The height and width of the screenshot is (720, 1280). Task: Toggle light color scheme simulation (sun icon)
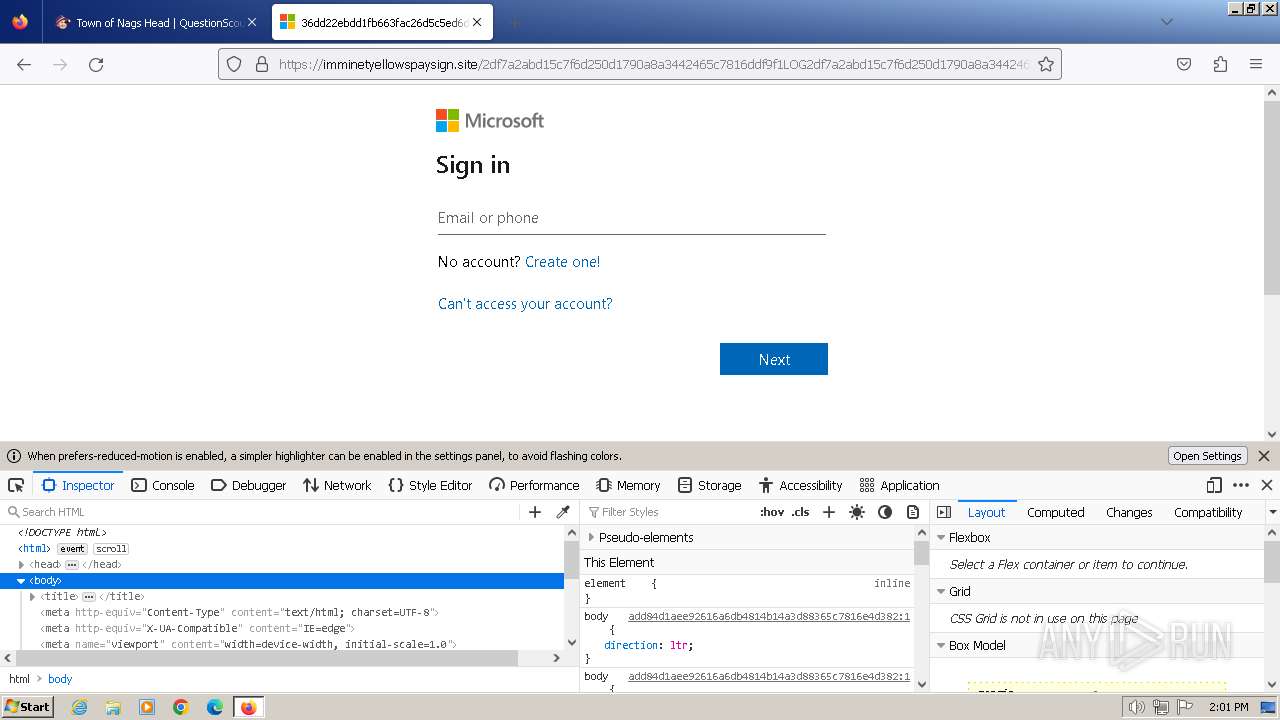[857, 512]
